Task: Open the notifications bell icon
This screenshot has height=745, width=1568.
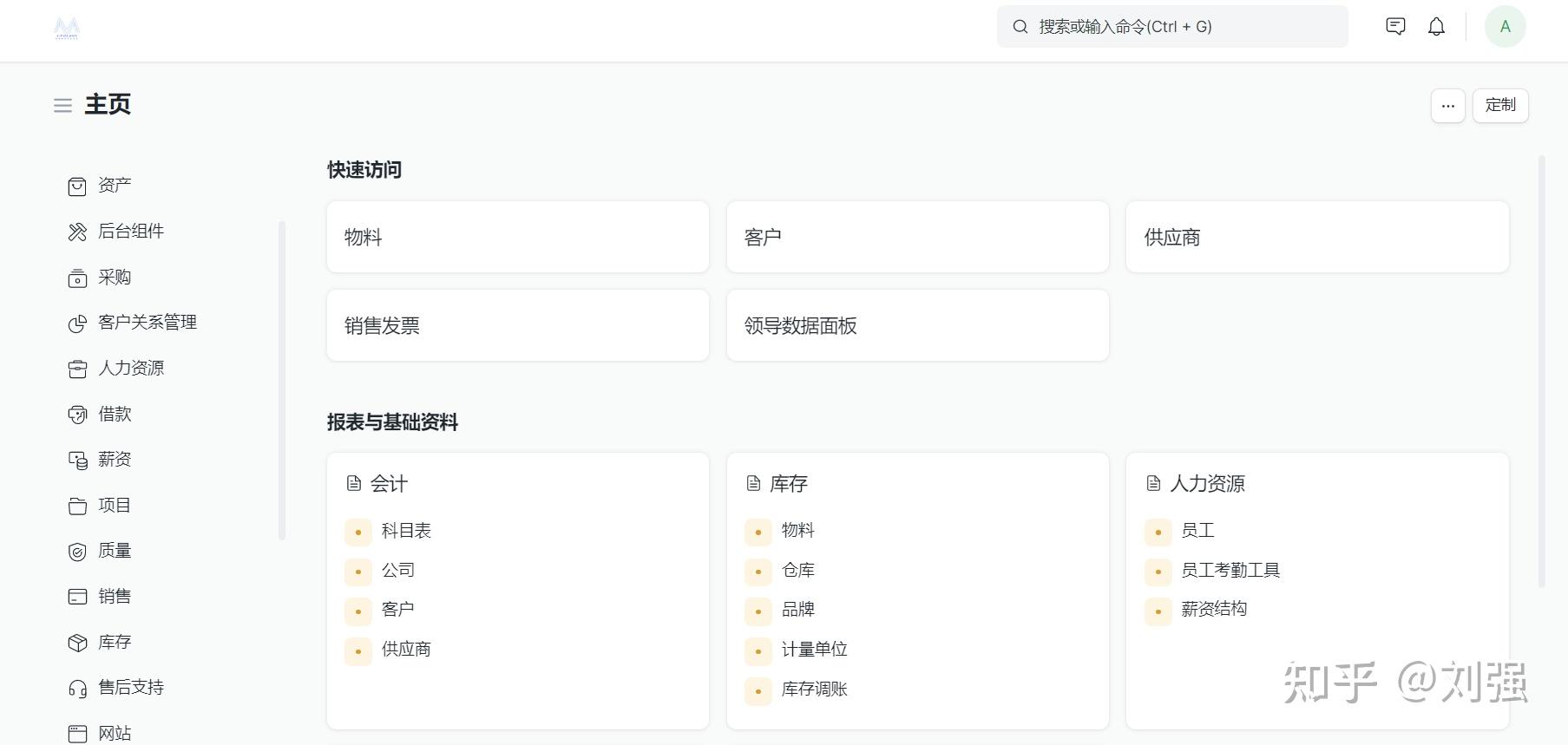Action: tap(1436, 27)
